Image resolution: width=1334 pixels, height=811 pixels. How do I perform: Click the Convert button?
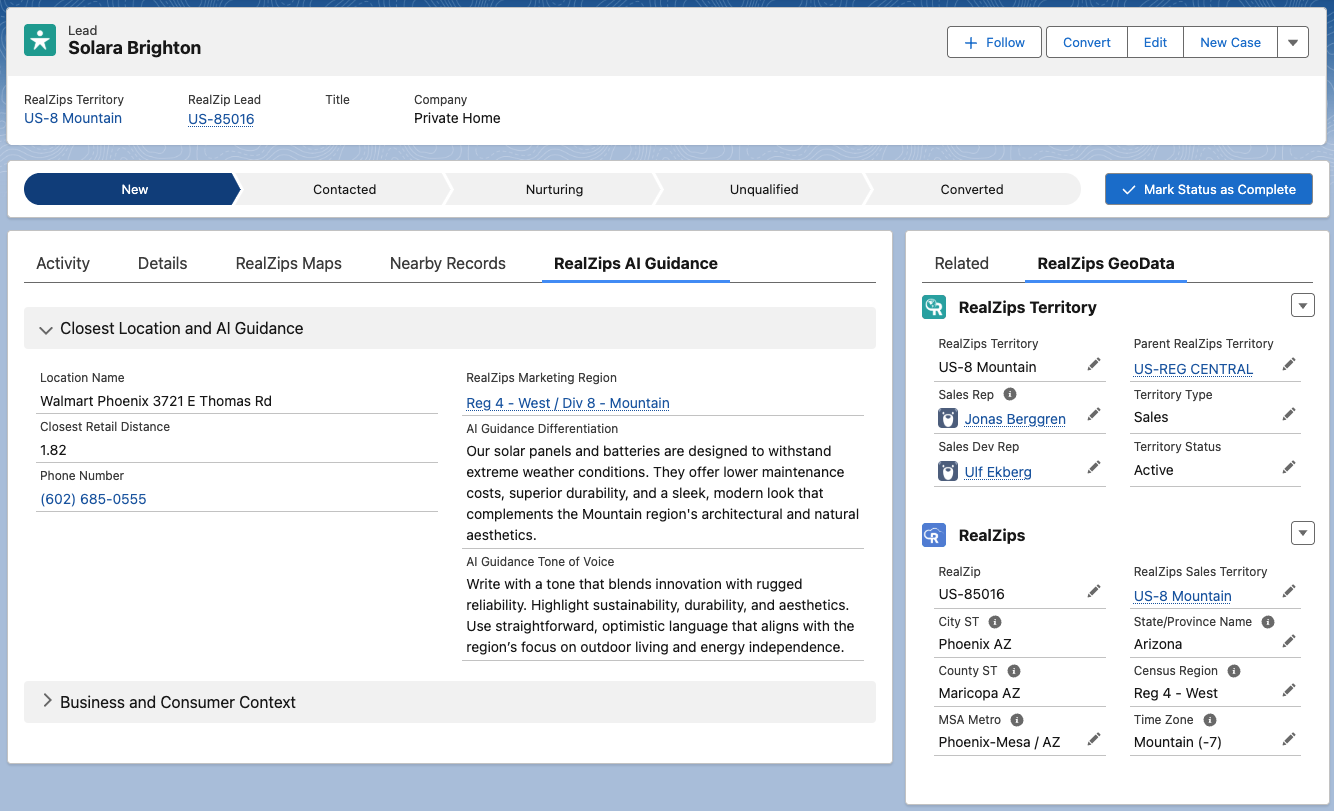tap(1087, 43)
